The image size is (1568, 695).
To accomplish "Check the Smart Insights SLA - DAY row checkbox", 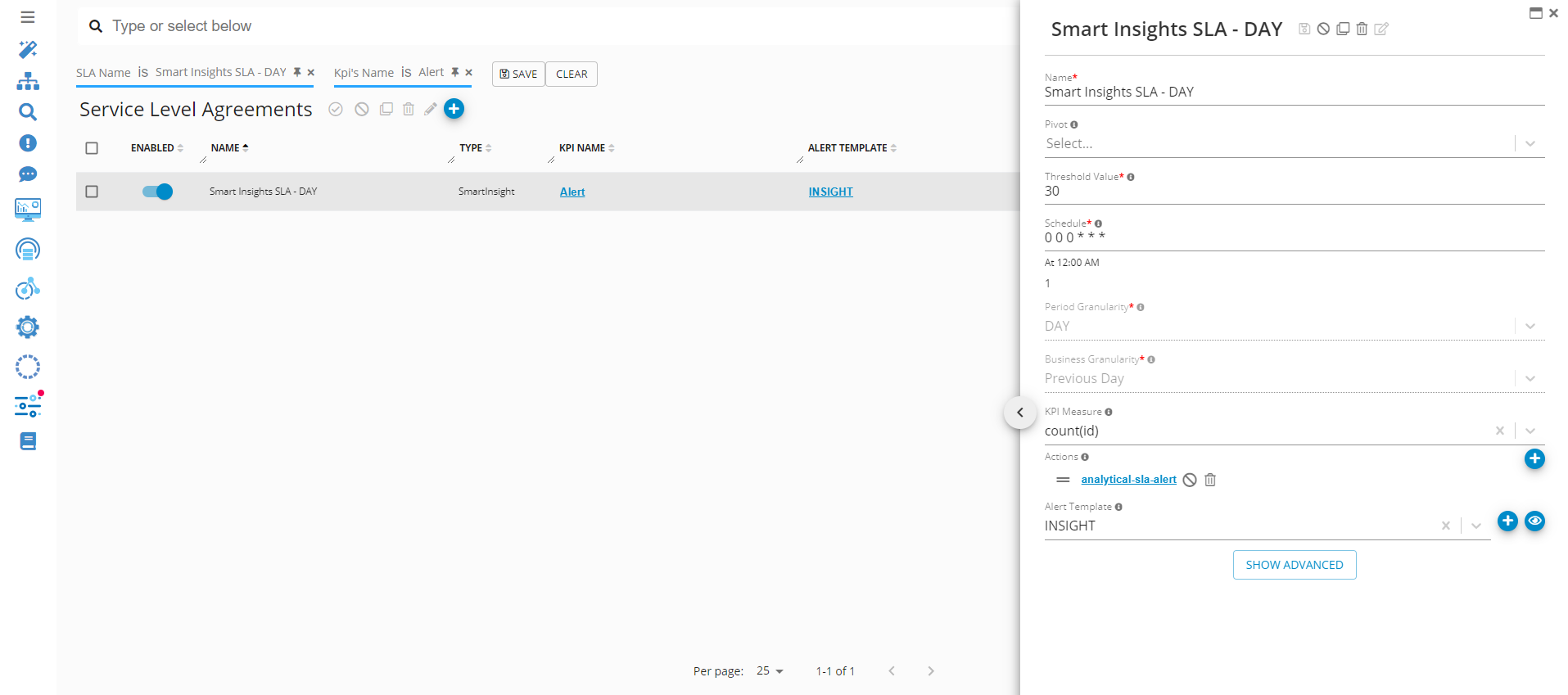I will click(92, 192).
